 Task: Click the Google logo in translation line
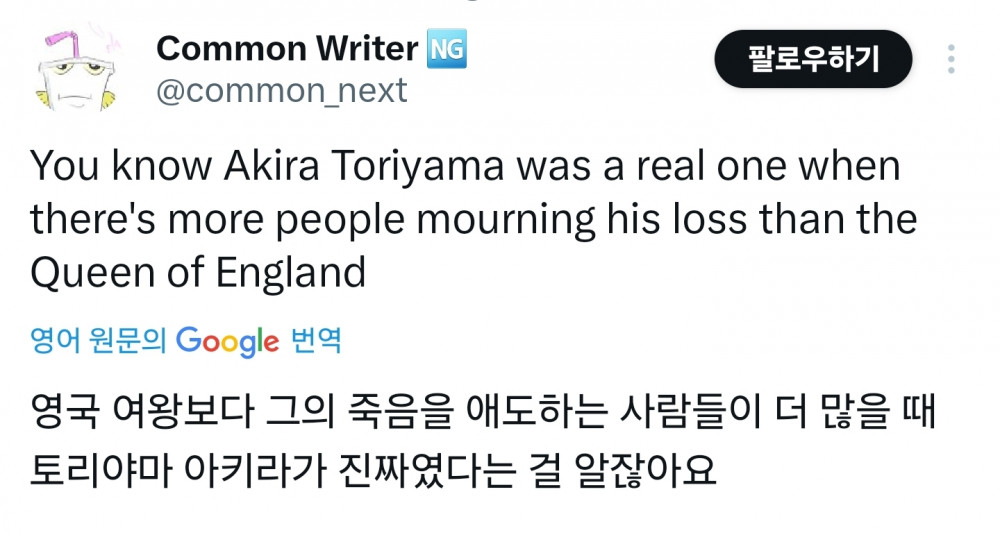(x=227, y=341)
